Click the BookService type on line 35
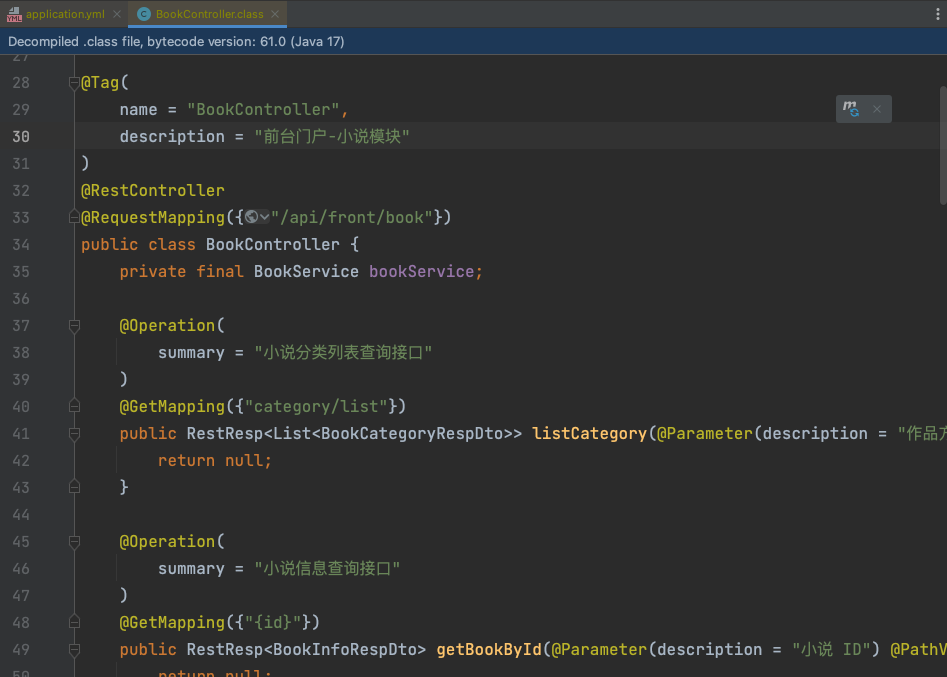The width and height of the screenshot is (947, 677). 306,272
